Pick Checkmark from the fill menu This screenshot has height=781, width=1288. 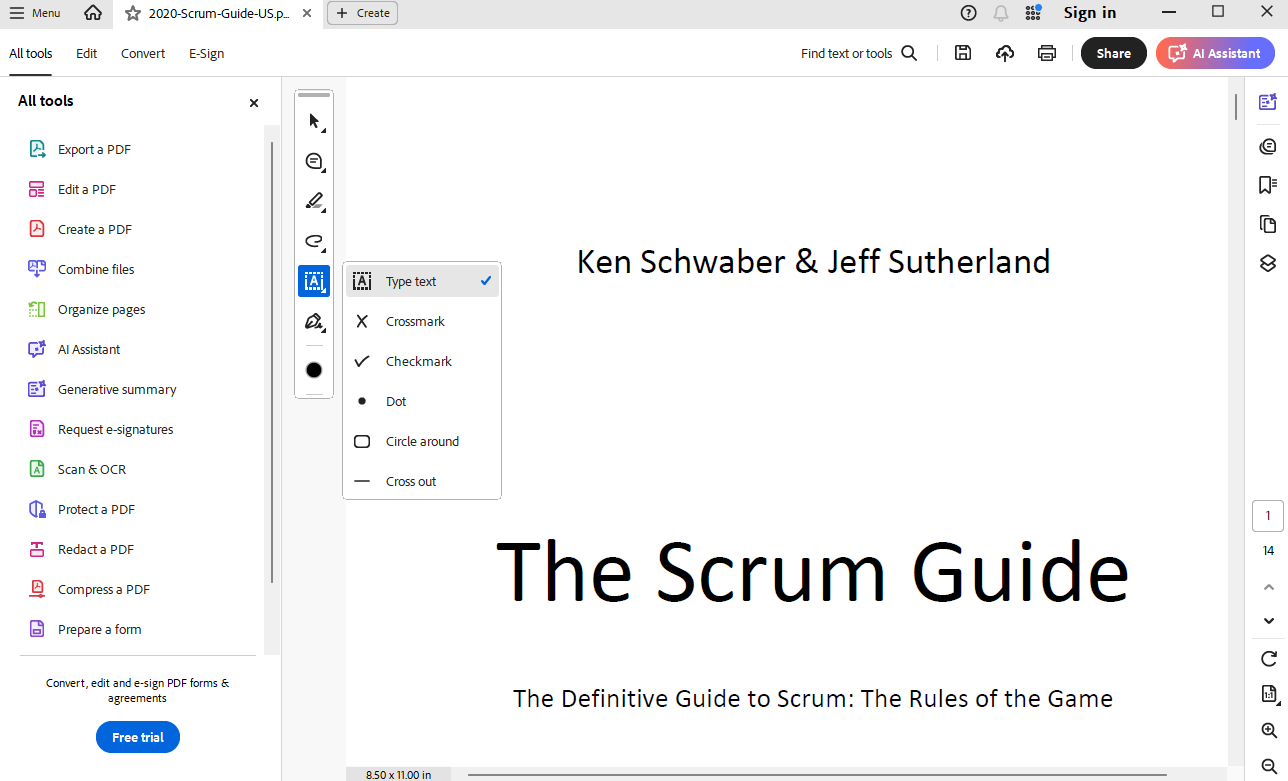point(418,362)
